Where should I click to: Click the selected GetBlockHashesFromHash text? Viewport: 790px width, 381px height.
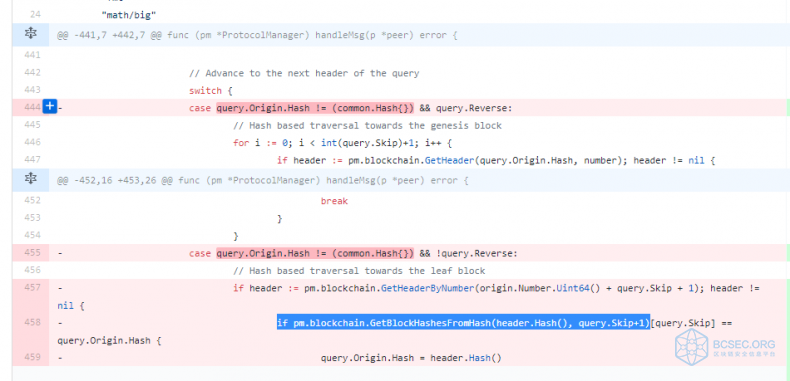pos(464,323)
